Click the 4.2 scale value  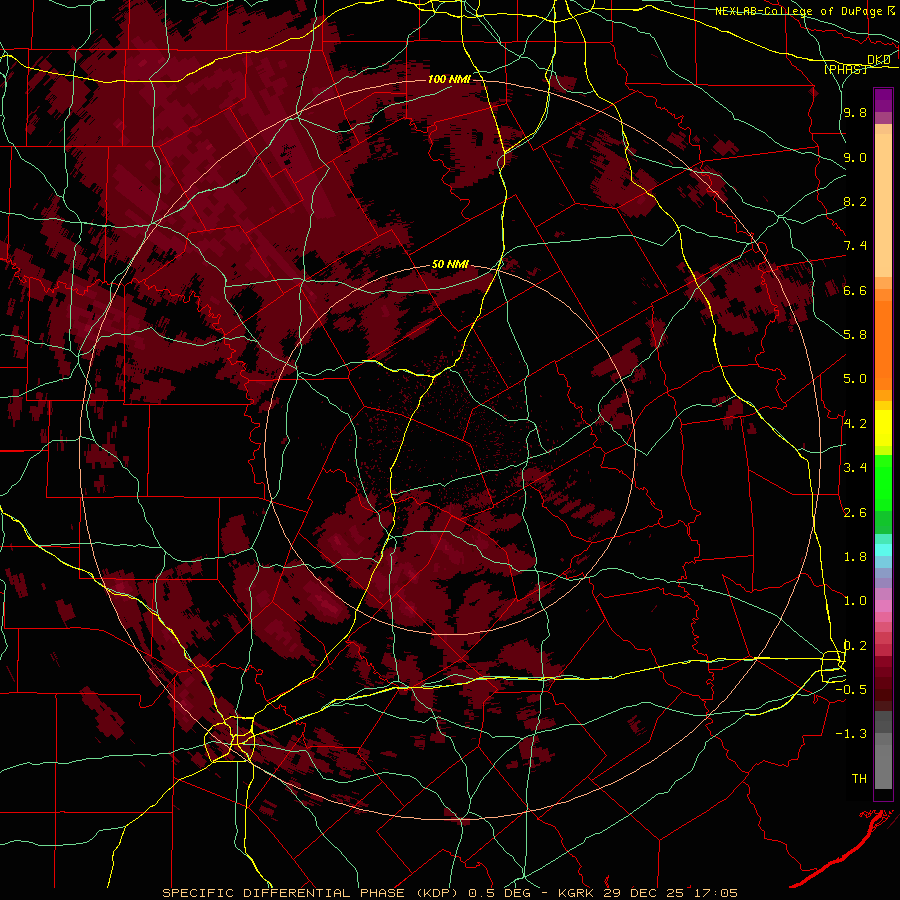click(x=855, y=424)
